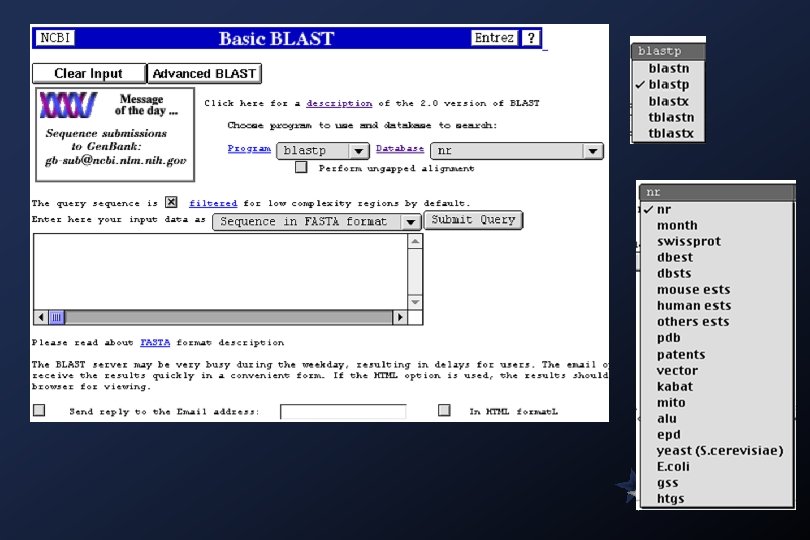Screen dimensions: 810x540
Task: Click the Email address input field
Action: [x=343, y=411]
